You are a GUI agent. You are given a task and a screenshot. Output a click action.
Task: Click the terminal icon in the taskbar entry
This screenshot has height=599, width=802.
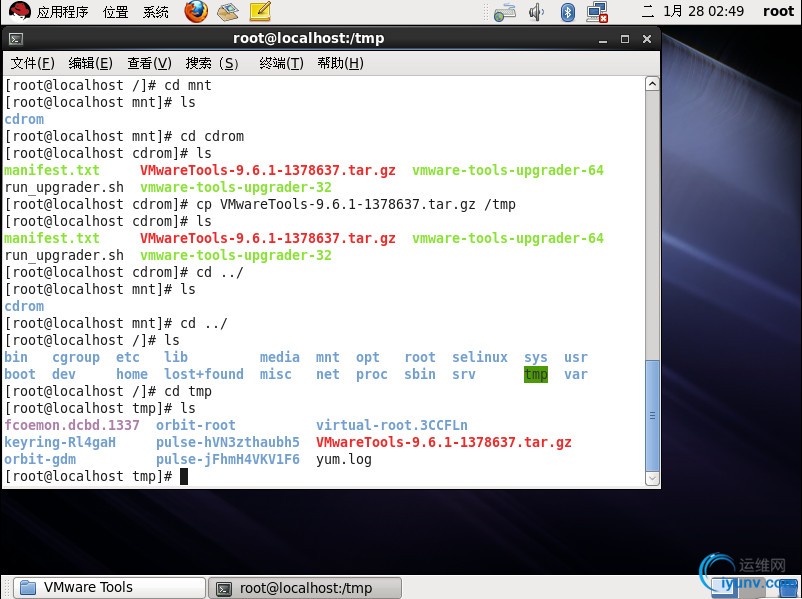(x=224, y=588)
